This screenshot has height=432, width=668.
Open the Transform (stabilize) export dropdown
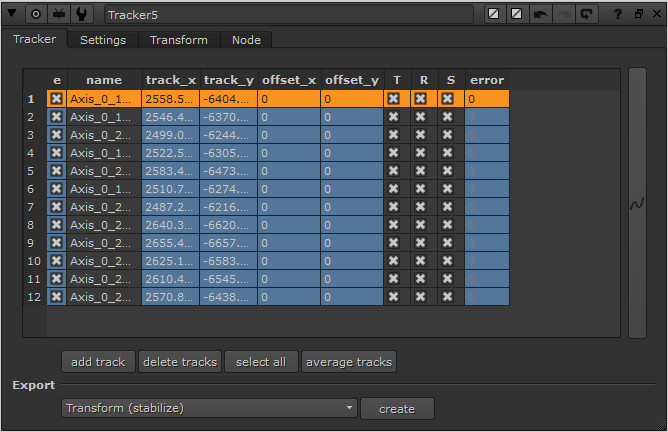(x=208, y=408)
